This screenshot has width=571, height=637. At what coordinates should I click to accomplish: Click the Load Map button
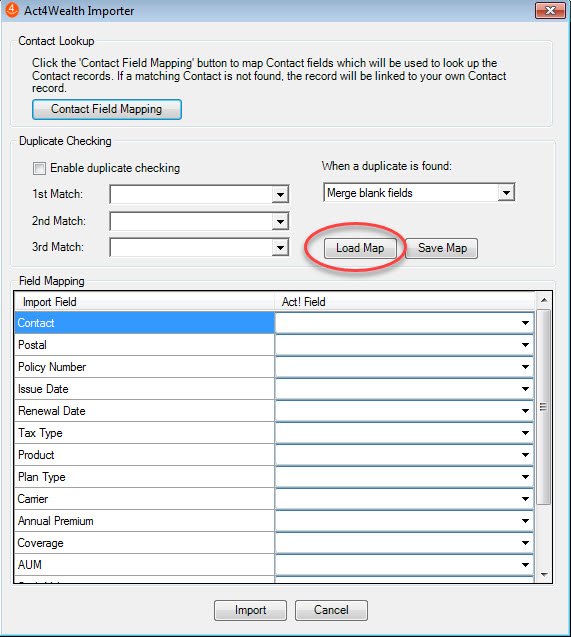[360, 248]
